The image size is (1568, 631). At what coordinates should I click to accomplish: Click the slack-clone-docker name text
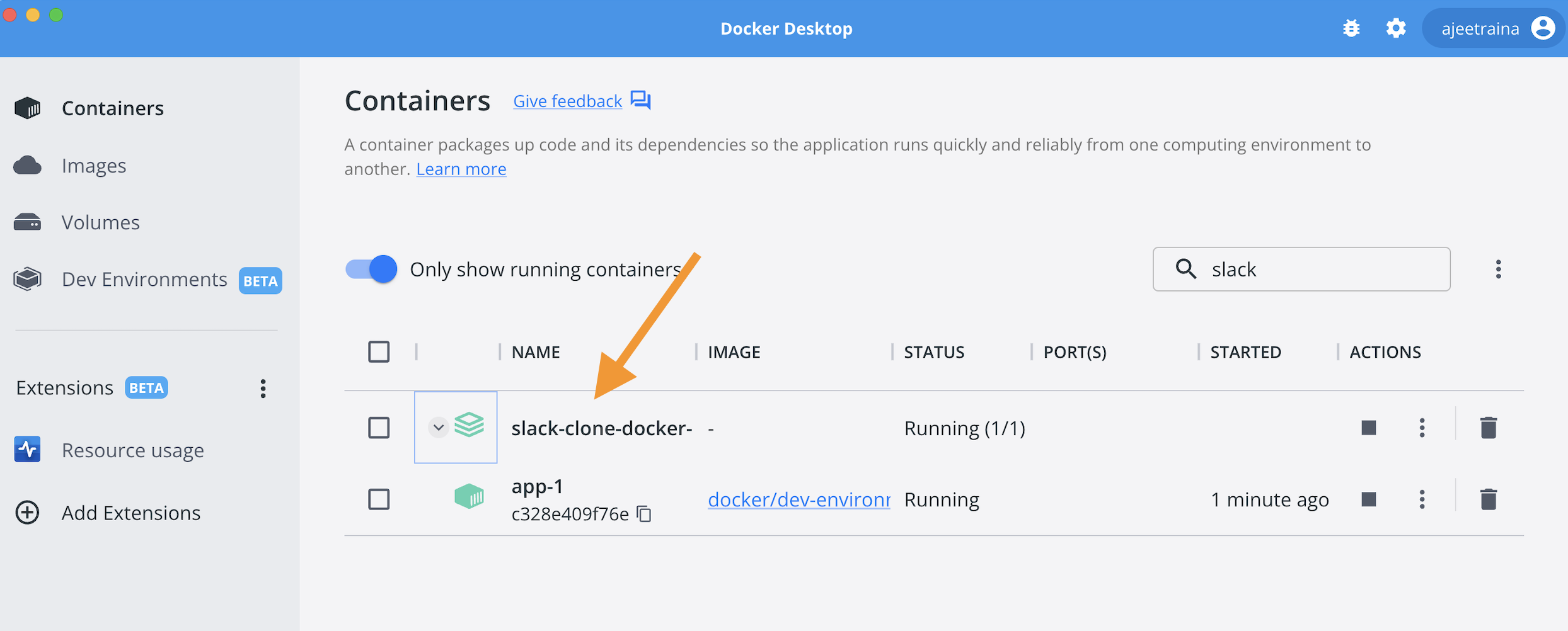[x=602, y=428]
